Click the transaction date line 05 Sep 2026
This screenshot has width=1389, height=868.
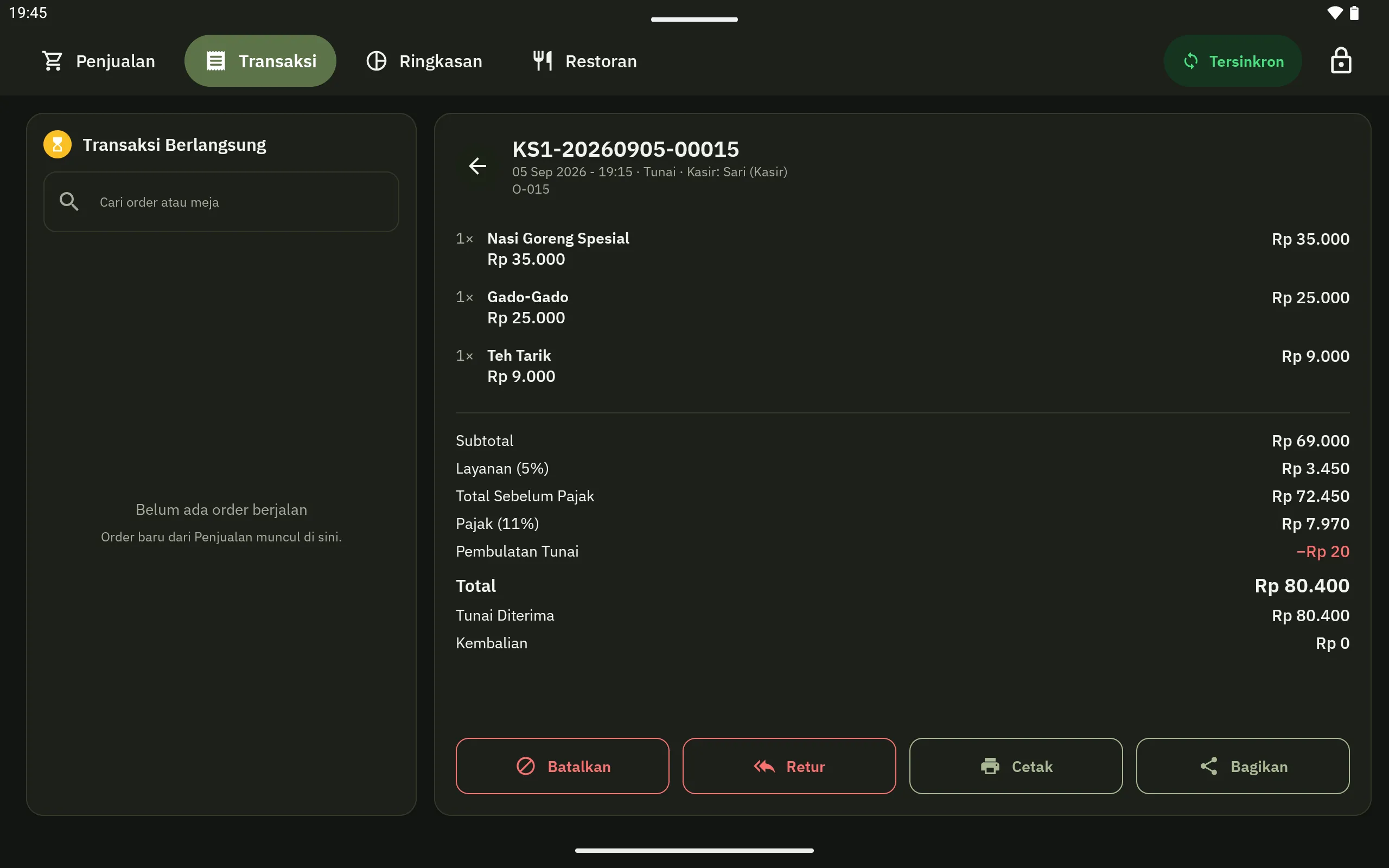tap(649, 171)
